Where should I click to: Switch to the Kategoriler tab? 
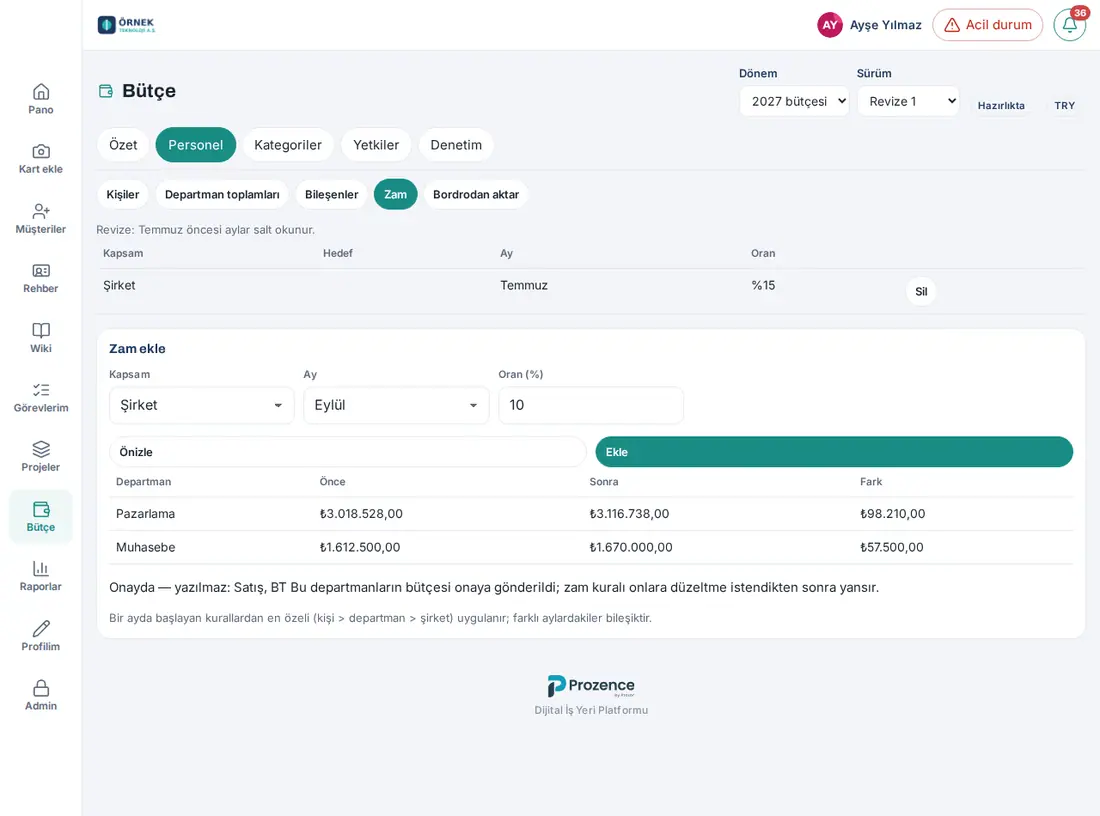pyautogui.click(x=288, y=145)
